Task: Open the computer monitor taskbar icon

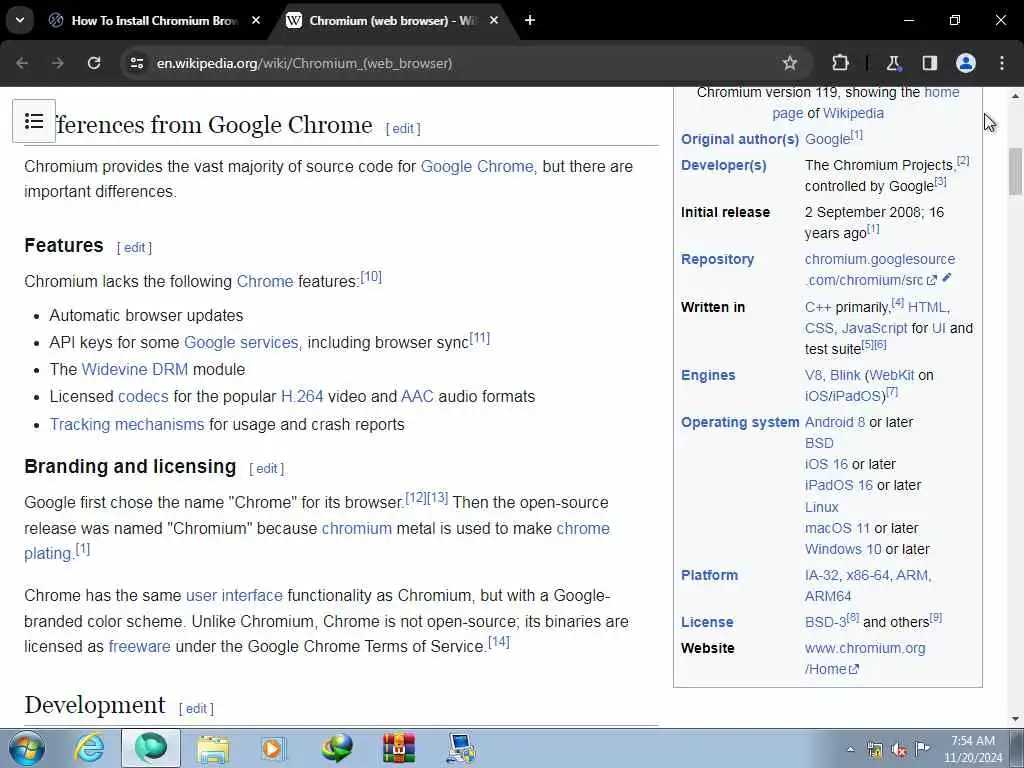Action: click(x=461, y=748)
